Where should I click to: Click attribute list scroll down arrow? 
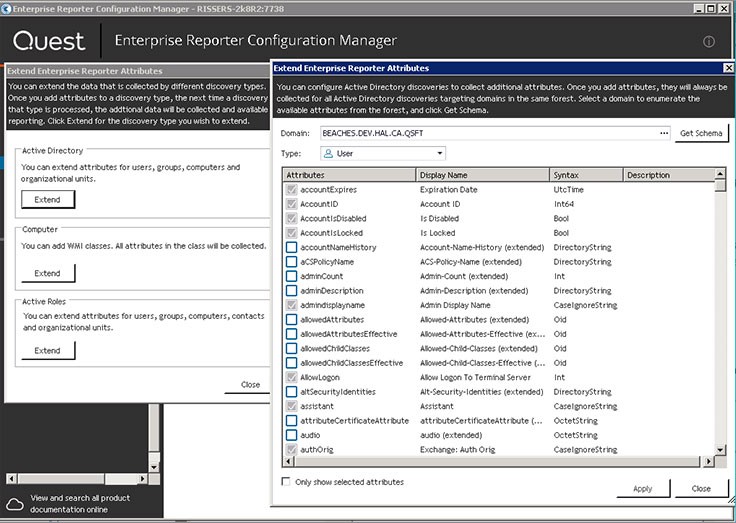point(720,450)
